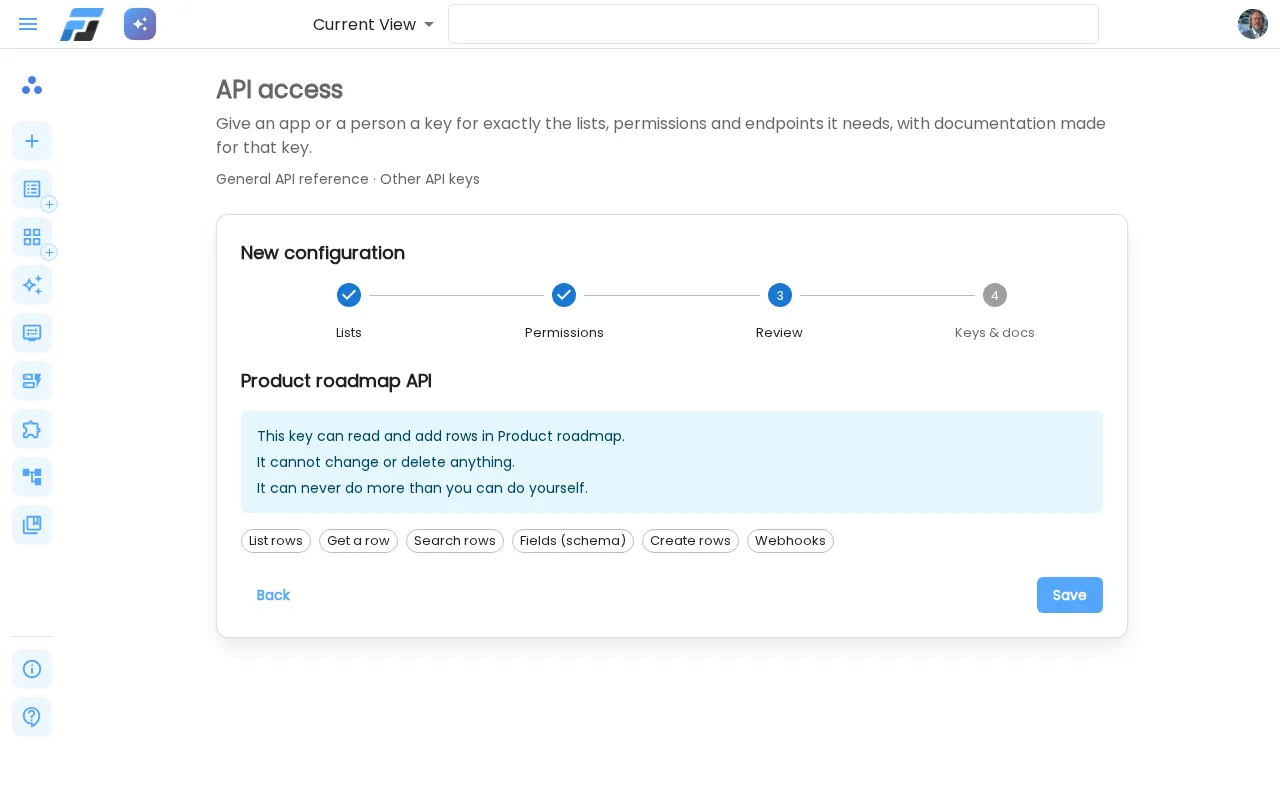Open the bookmarks library icon in sidebar
This screenshot has width=1280, height=800.
click(x=32, y=525)
